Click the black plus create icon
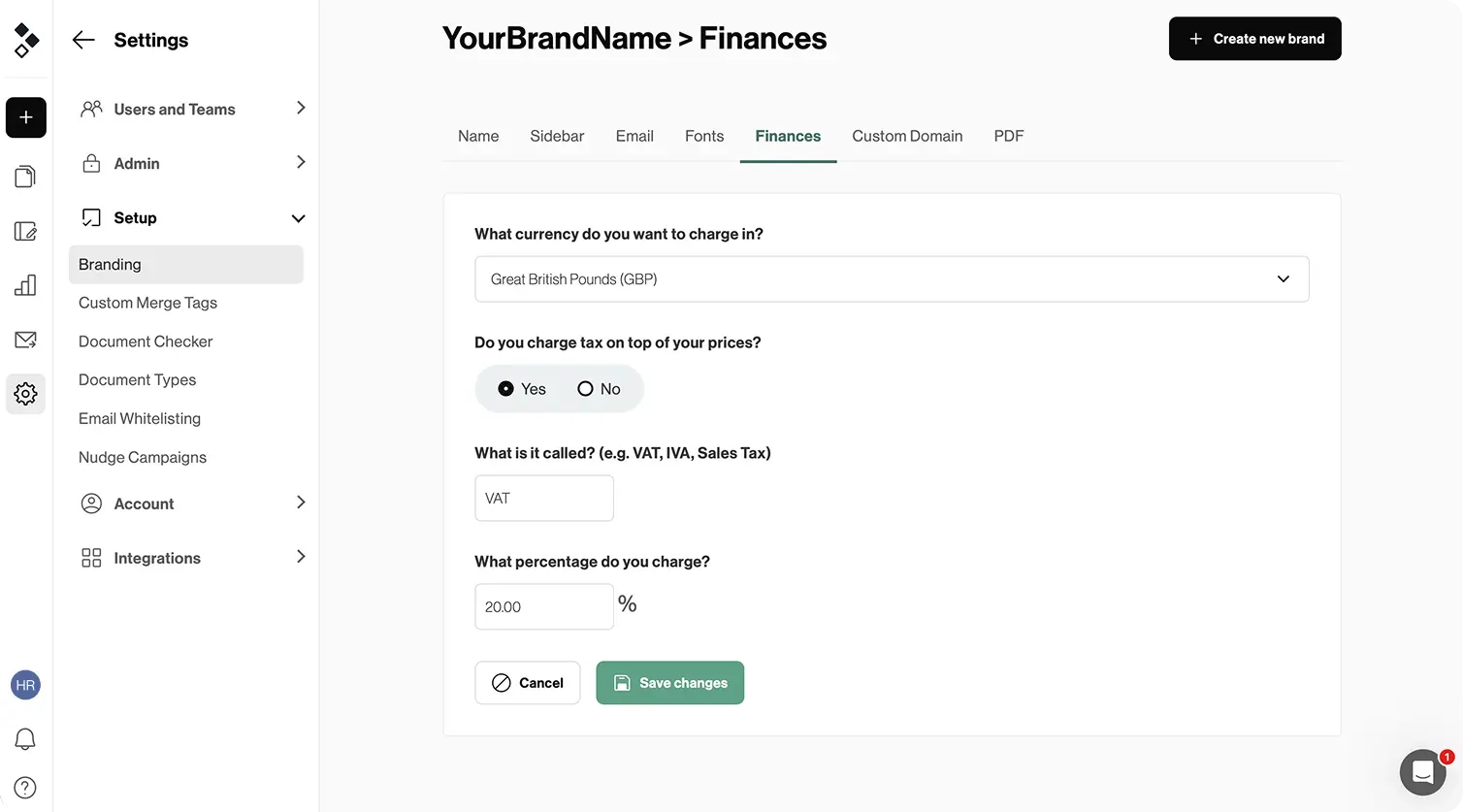The width and height of the screenshot is (1463, 812). [26, 117]
